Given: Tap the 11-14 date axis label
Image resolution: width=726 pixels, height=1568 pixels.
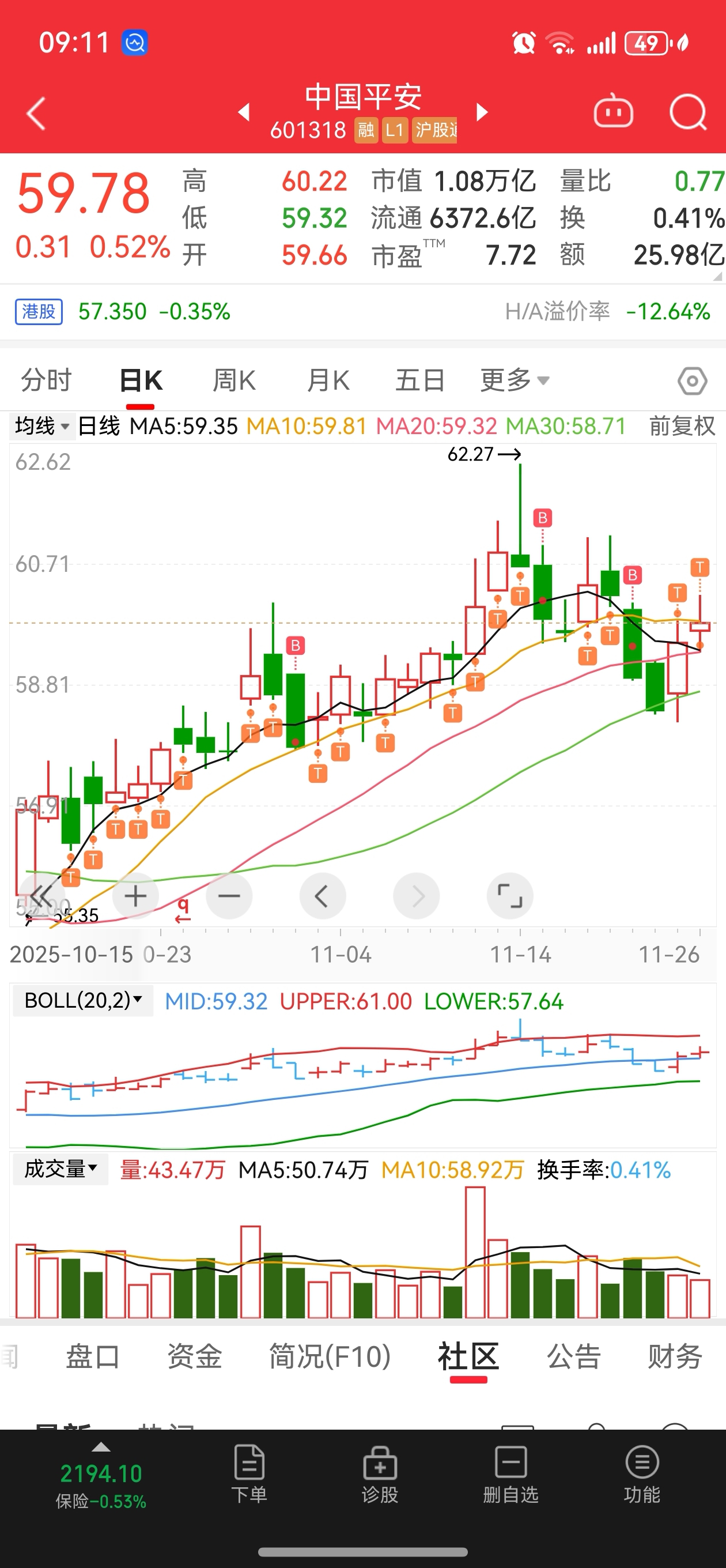Looking at the screenshot, I should pyautogui.click(x=520, y=955).
